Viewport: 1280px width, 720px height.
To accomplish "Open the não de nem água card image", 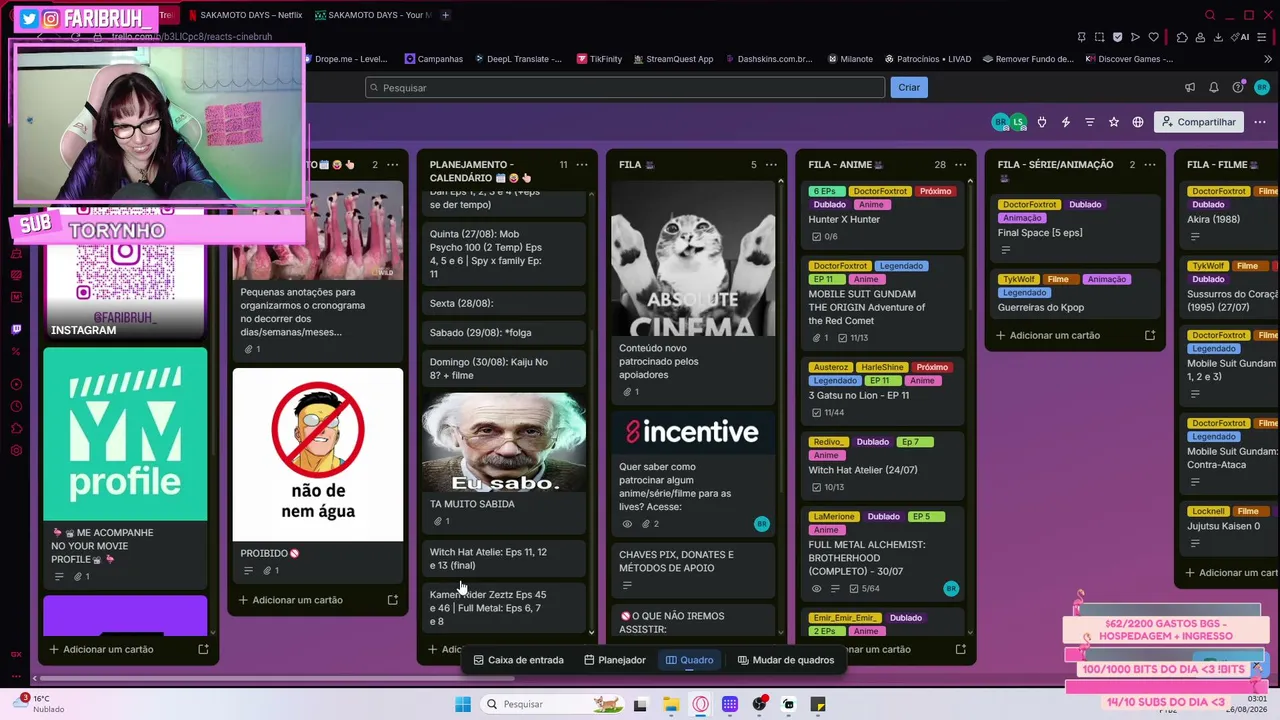I will [x=318, y=455].
